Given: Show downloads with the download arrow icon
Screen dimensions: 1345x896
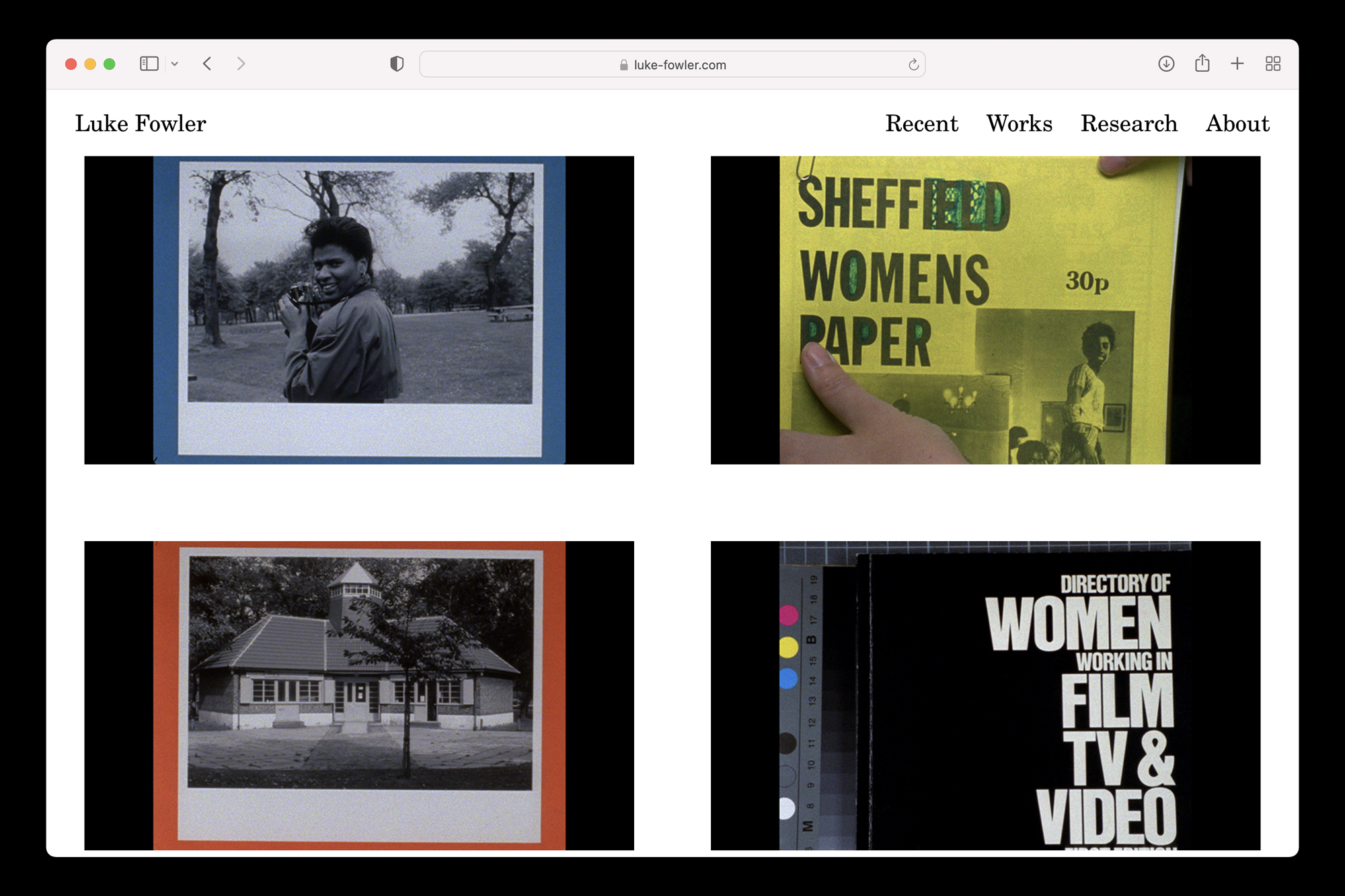Looking at the screenshot, I should coord(1166,64).
